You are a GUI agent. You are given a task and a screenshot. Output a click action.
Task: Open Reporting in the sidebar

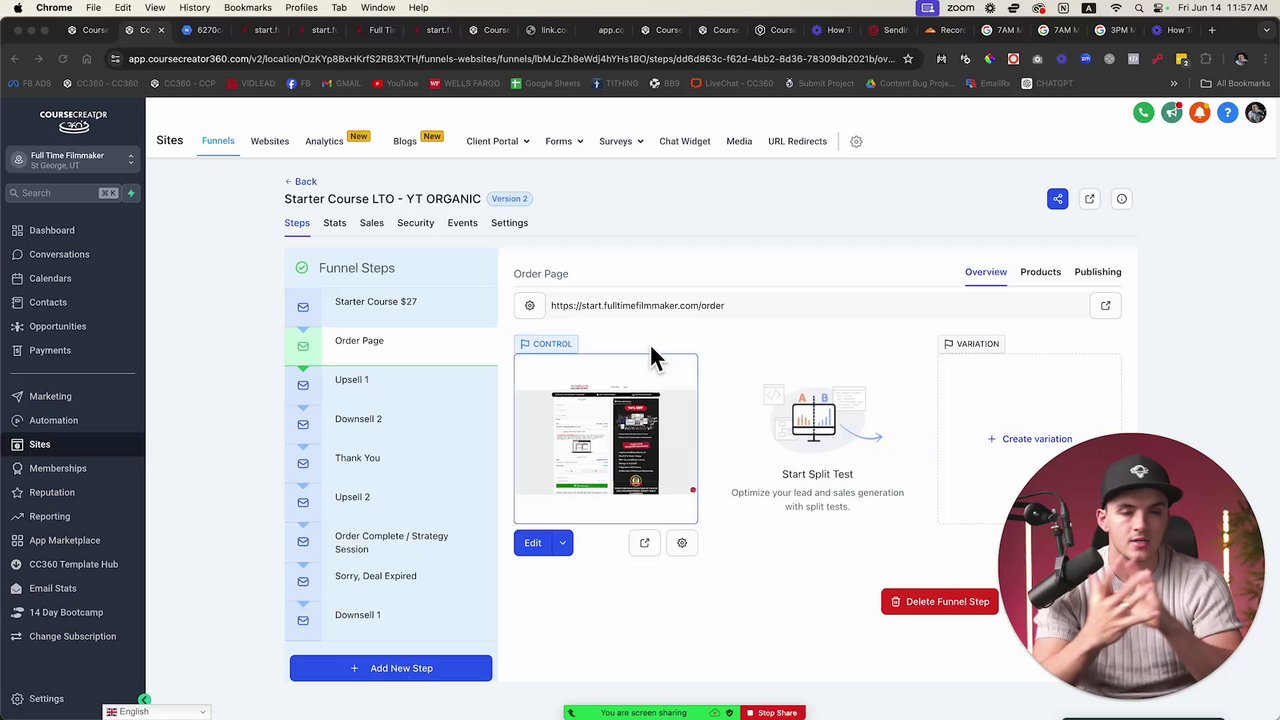click(50, 517)
